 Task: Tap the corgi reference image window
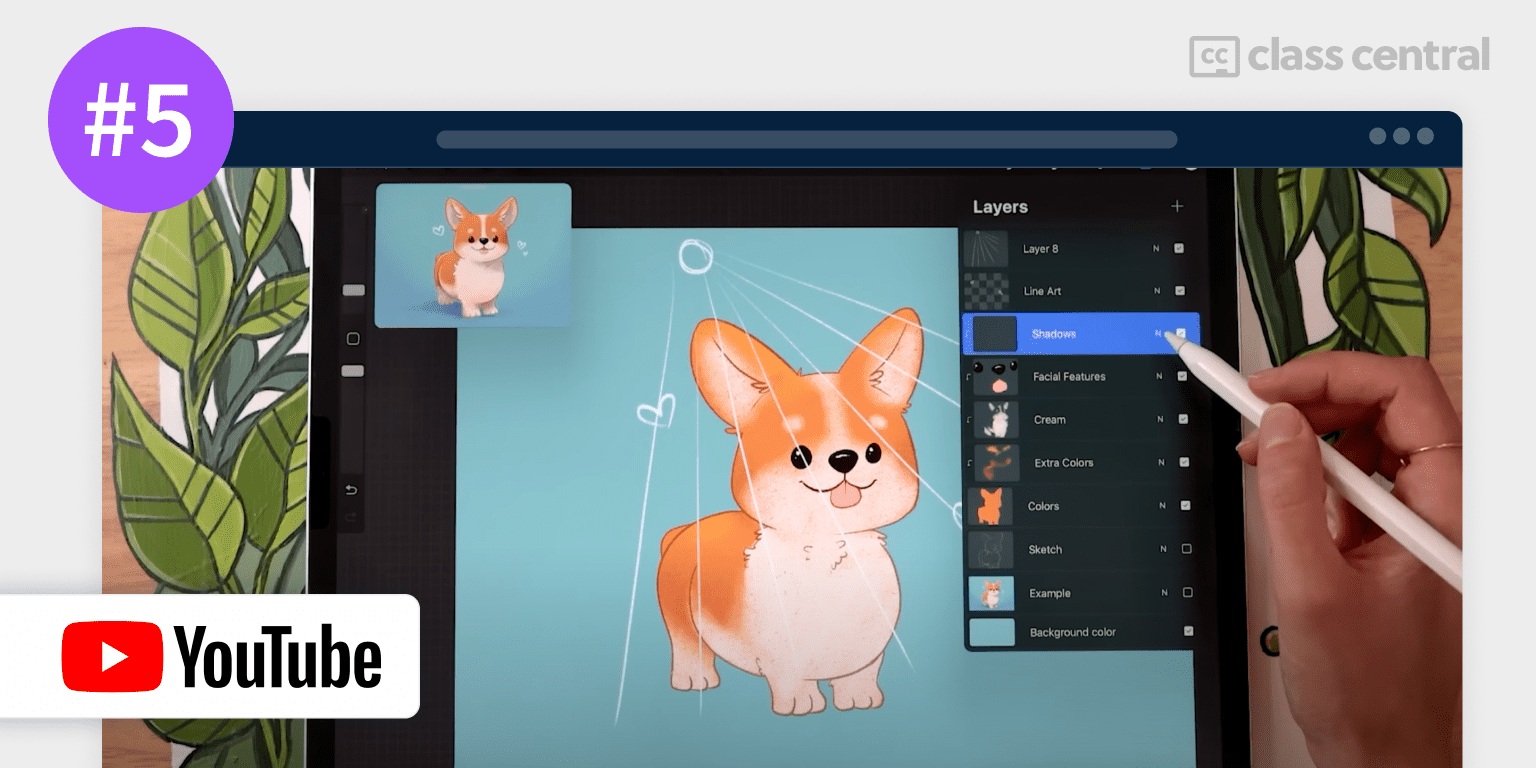coord(473,255)
